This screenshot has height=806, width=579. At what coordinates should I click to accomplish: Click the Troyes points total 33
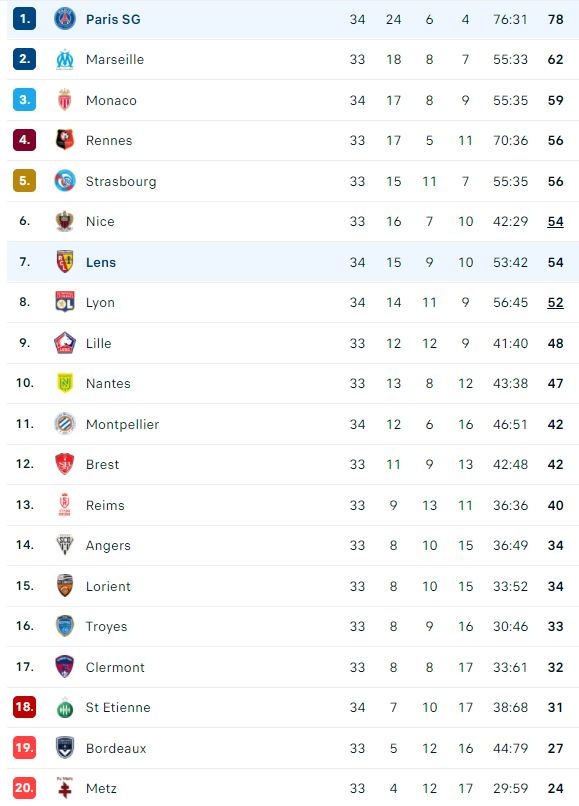coord(556,626)
